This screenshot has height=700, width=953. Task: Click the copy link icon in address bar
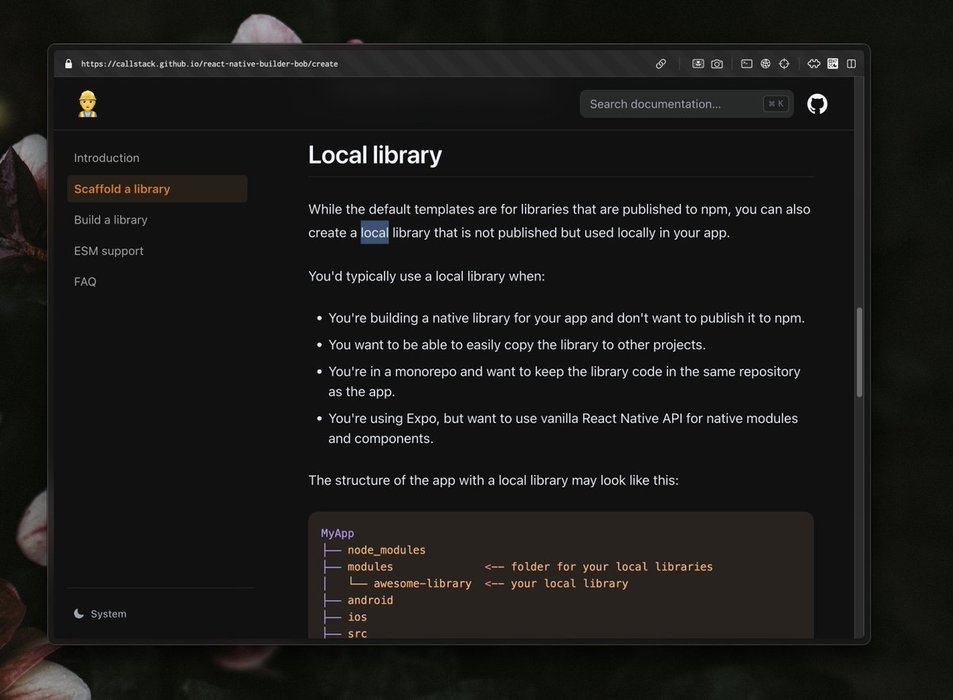(661, 64)
